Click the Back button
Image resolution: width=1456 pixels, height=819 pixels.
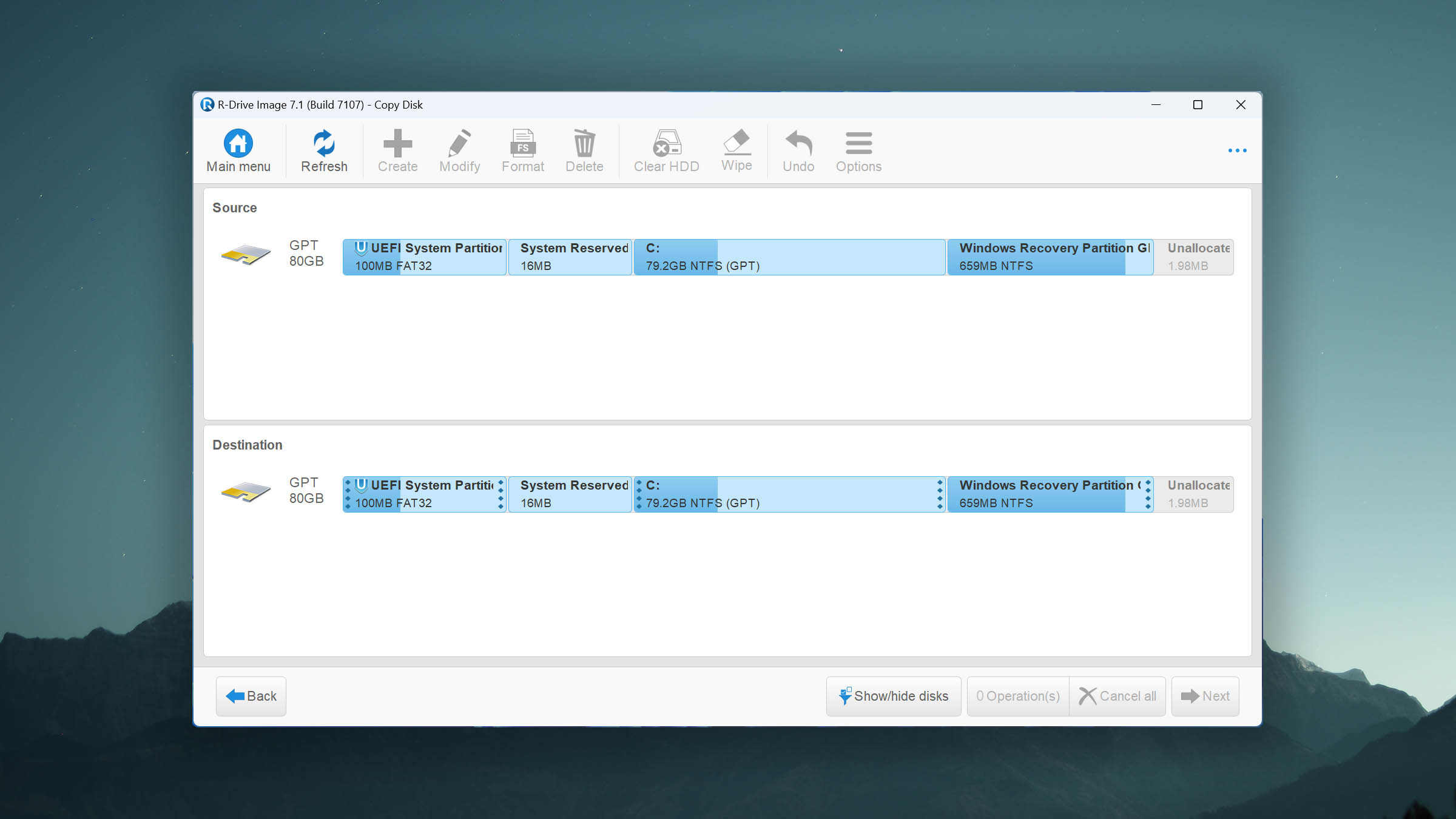pyautogui.click(x=251, y=696)
